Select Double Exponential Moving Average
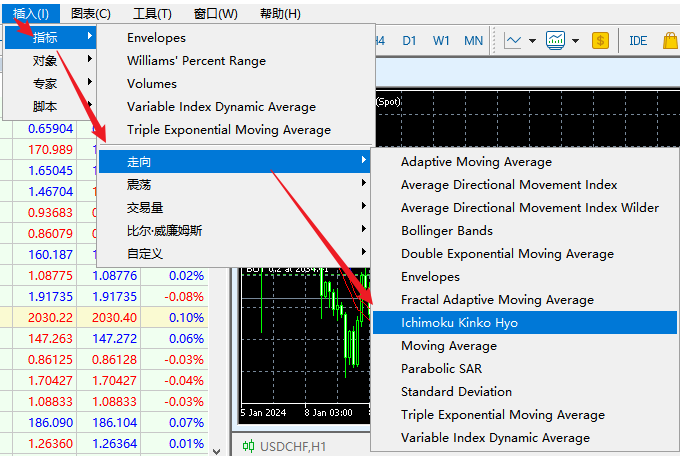Viewport: 680px width, 456px height. click(525, 254)
